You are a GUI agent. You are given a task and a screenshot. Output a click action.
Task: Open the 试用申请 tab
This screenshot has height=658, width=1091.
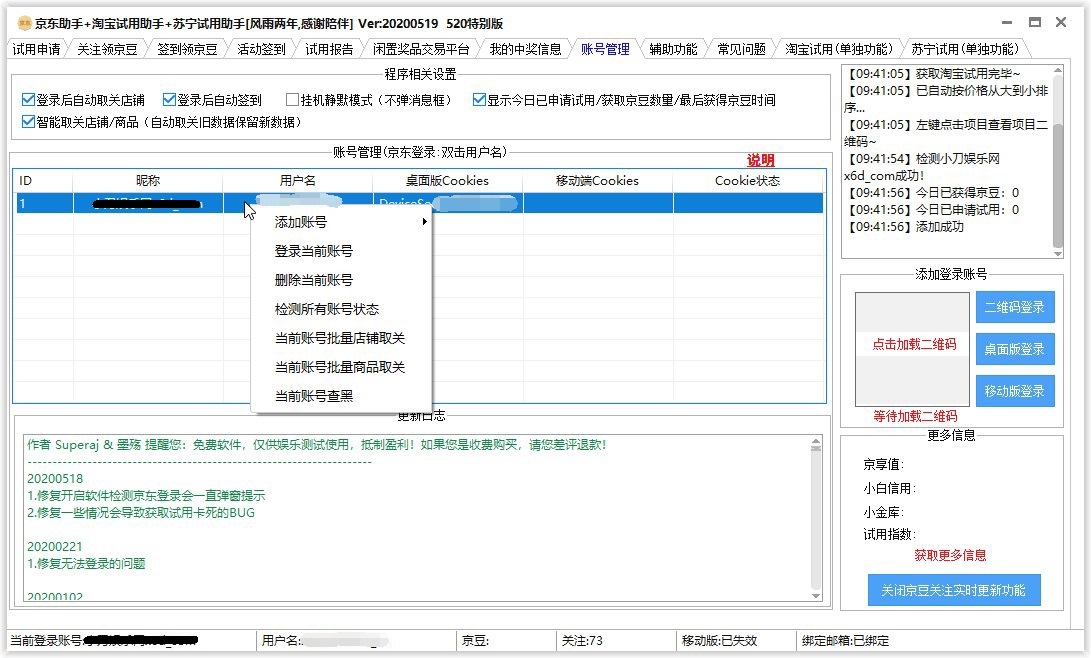(x=36, y=49)
